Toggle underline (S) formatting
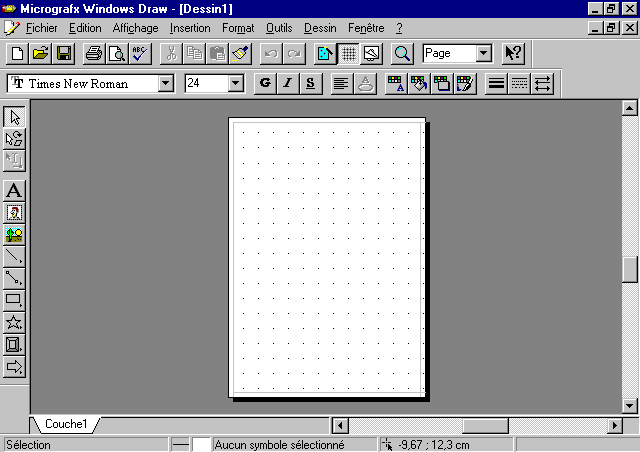Viewport: 640px width, 452px height. pyautogui.click(x=311, y=84)
